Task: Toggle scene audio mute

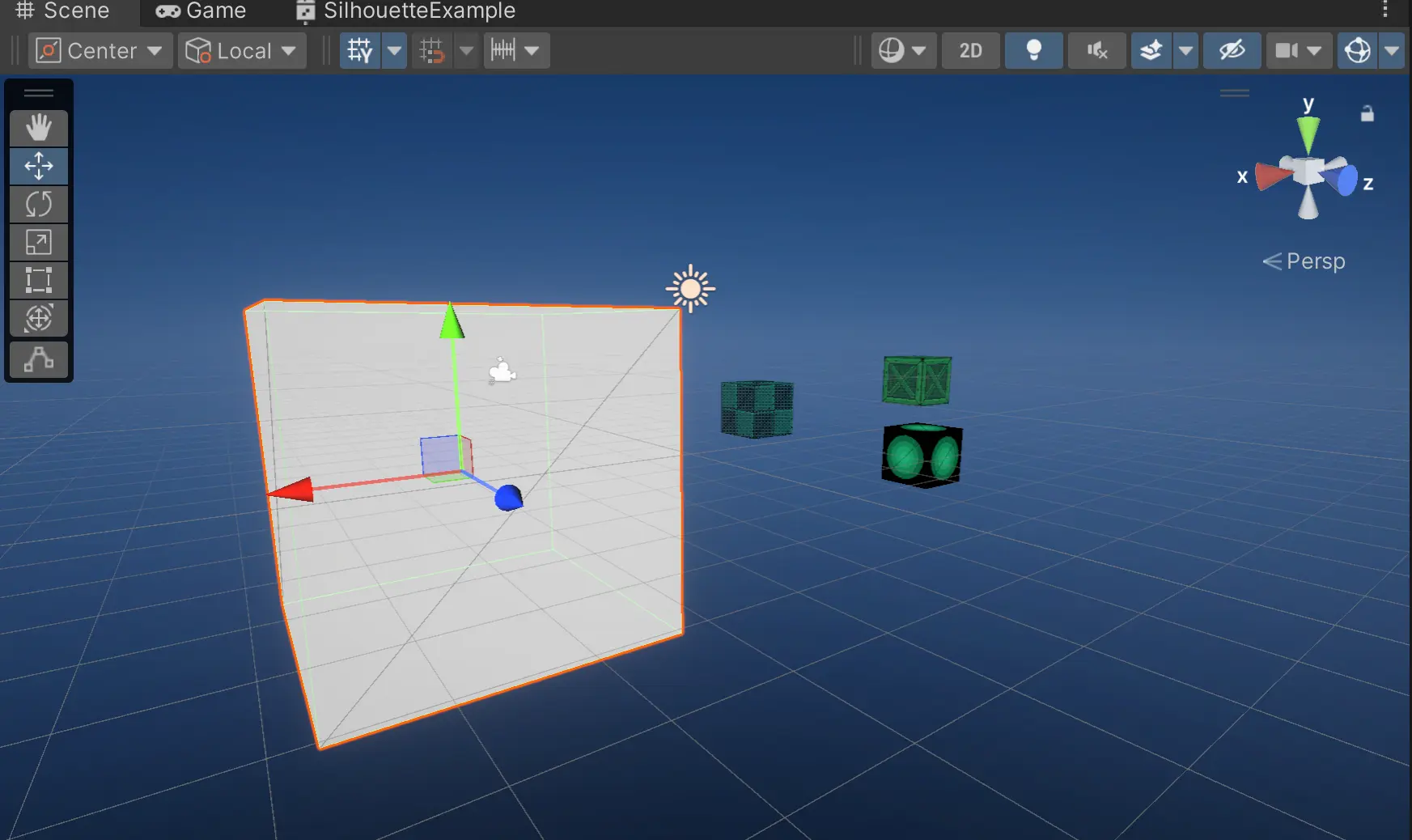Action: (x=1096, y=50)
